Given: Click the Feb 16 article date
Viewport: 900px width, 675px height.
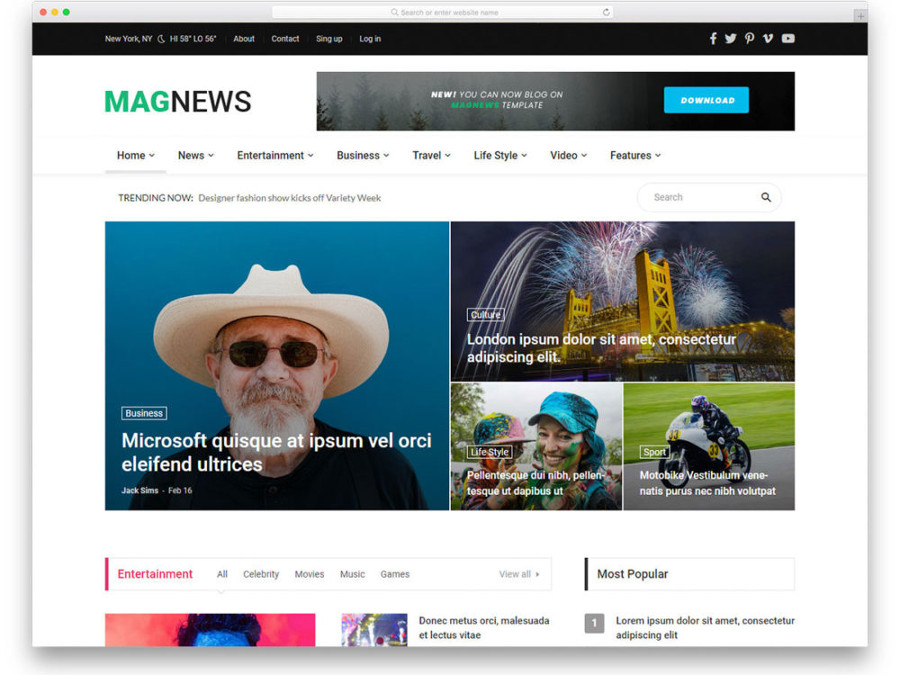Looking at the screenshot, I should (180, 491).
